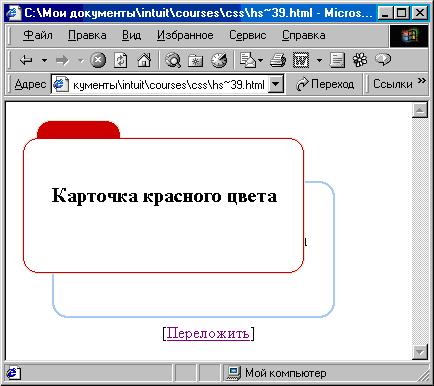
Task: Open the Избранное menu
Action: tap(185, 35)
